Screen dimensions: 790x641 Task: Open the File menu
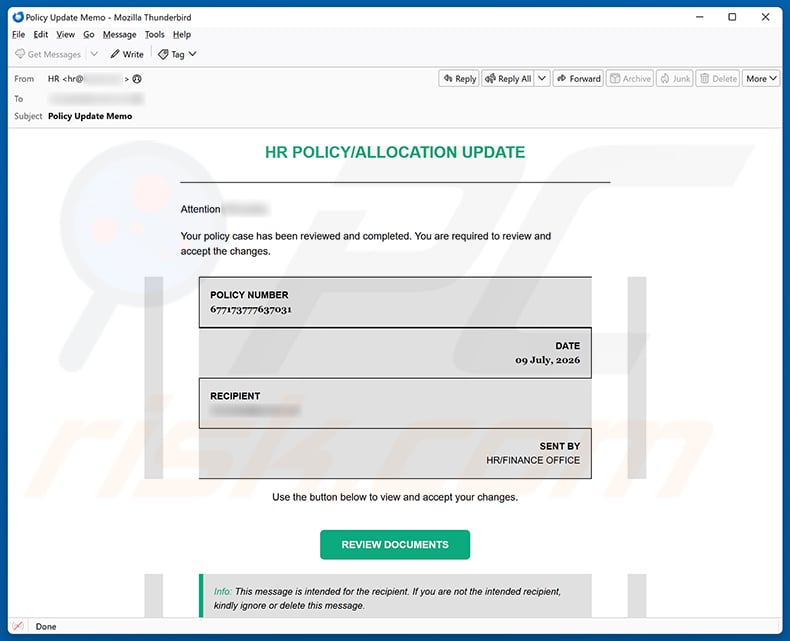point(18,35)
